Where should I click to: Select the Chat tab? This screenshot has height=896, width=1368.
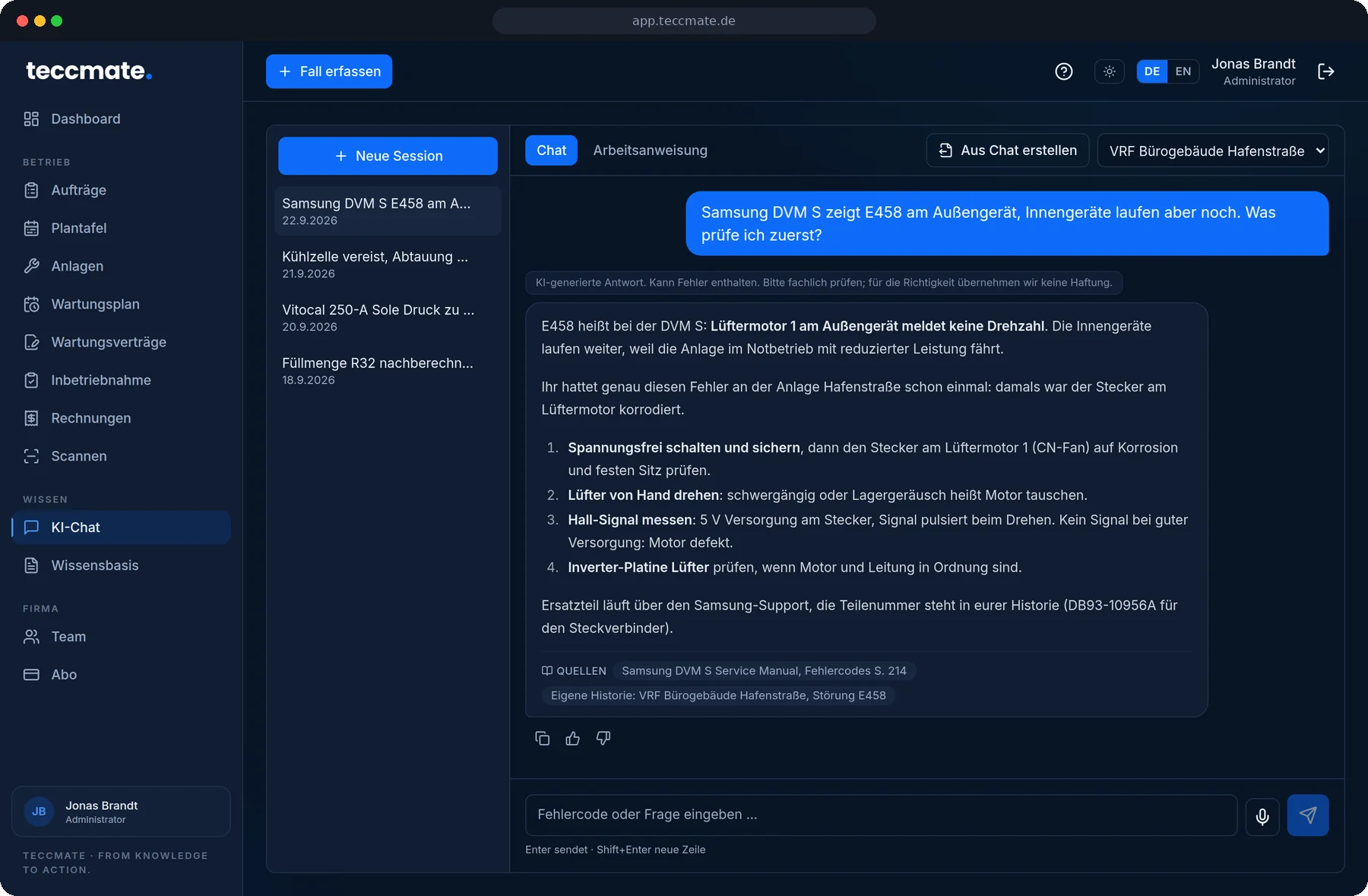tap(552, 150)
